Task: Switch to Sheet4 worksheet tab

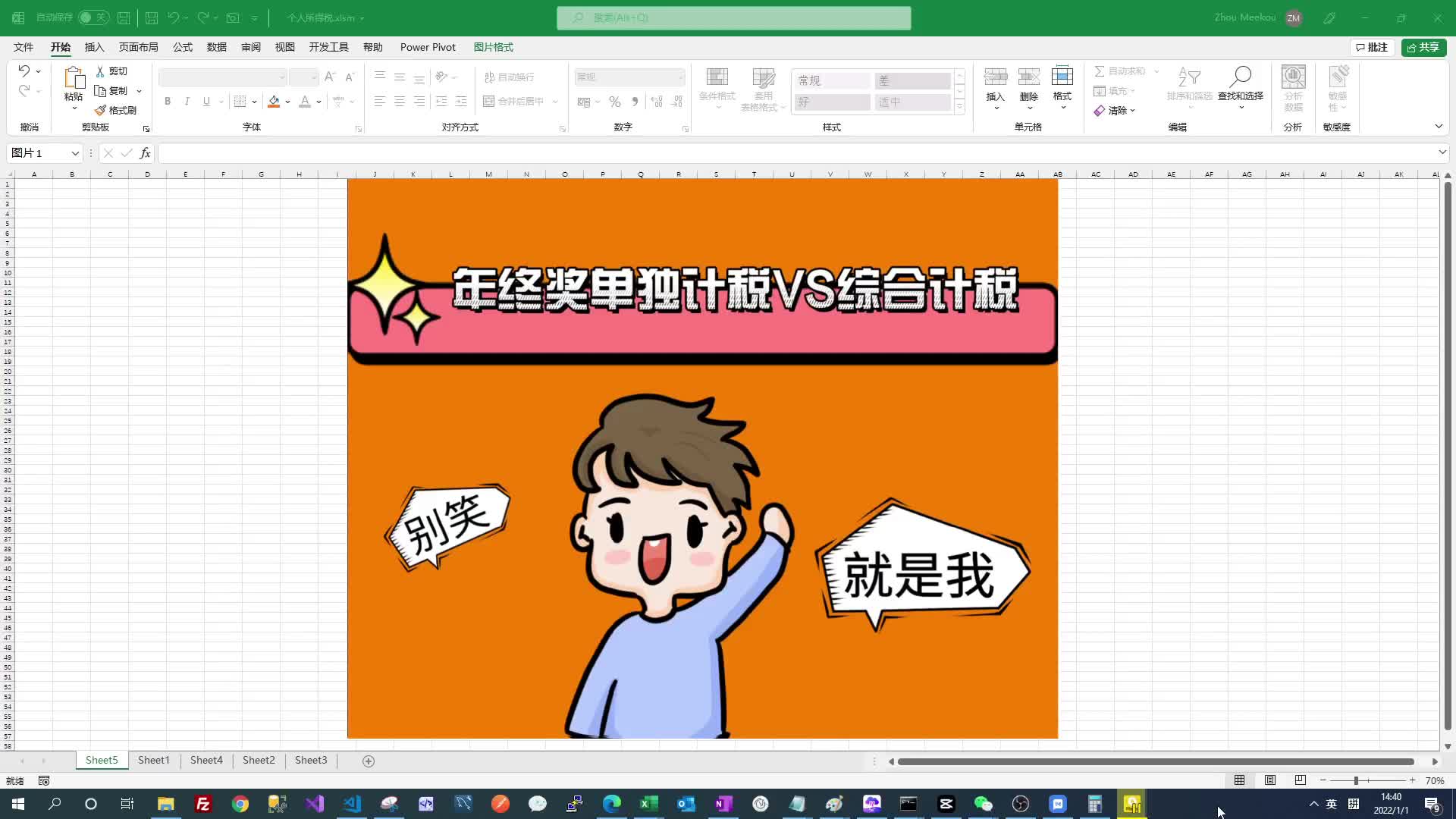Action: click(x=206, y=760)
